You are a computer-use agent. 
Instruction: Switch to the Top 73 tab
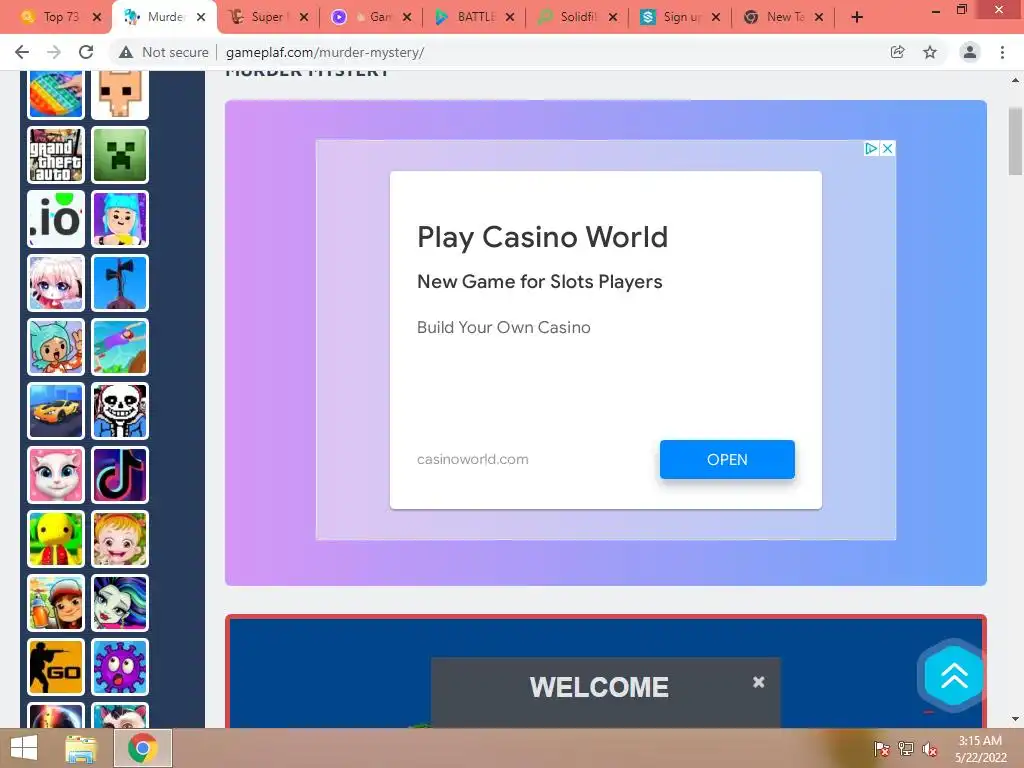pos(59,17)
